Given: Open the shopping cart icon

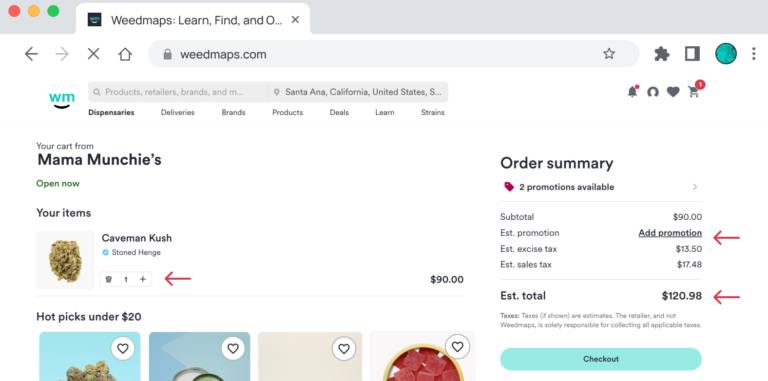Looking at the screenshot, I should click(694, 92).
